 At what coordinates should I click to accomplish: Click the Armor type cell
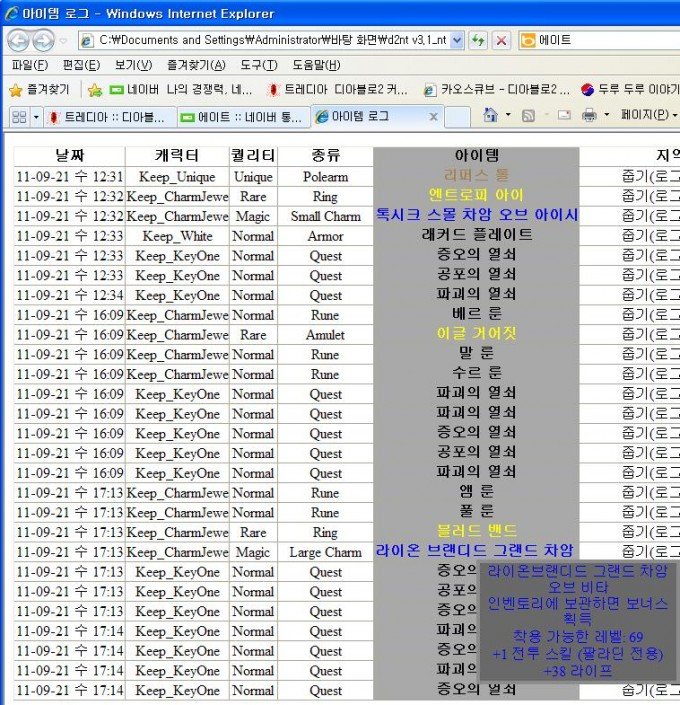325,236
